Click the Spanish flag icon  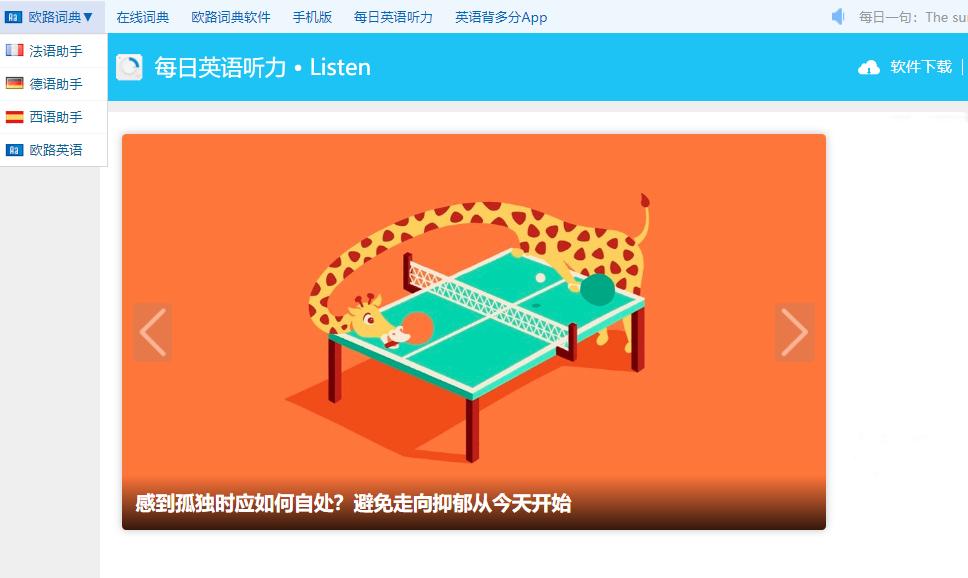15,117
